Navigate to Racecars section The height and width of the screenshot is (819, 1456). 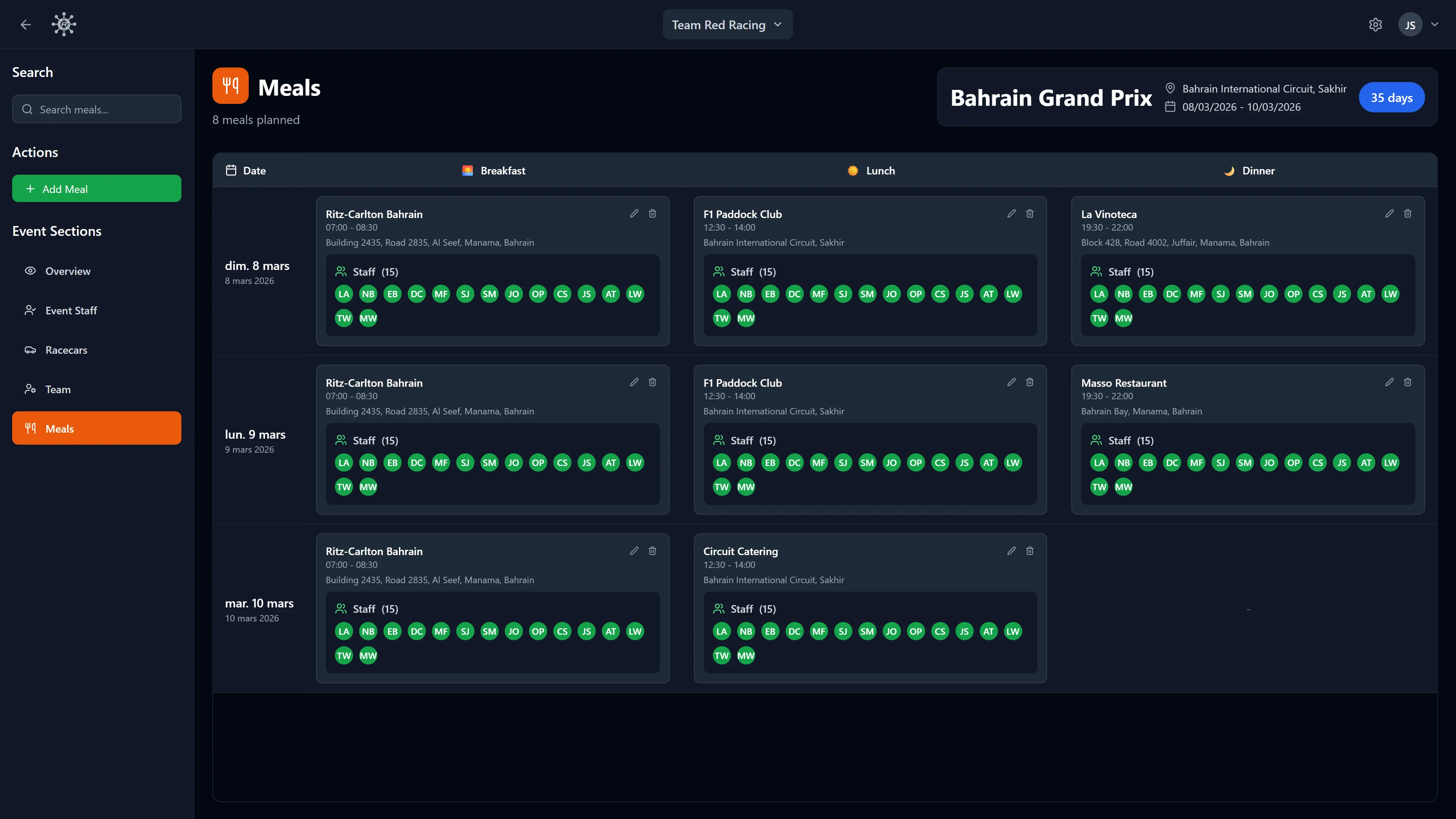coord(66,350)
